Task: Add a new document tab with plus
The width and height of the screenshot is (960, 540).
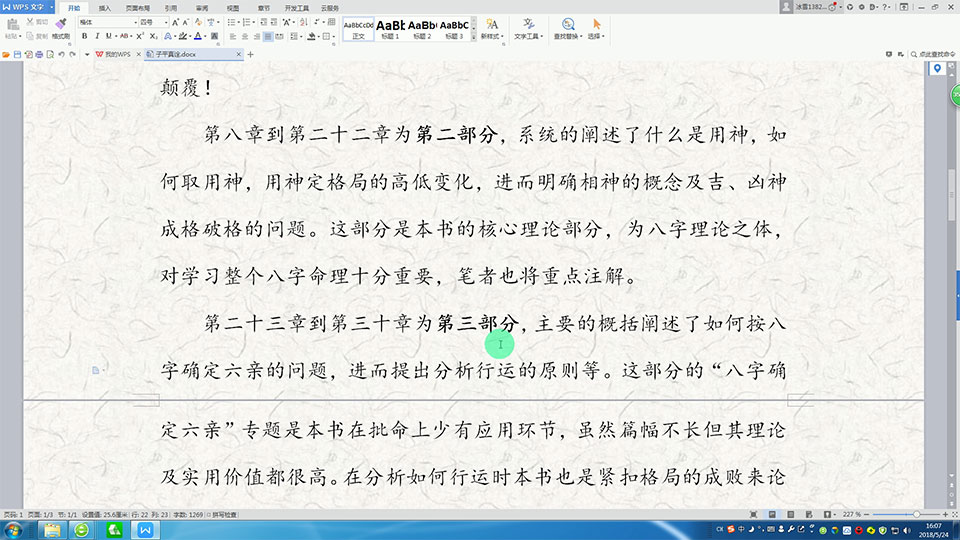Action: click(250, 54)
